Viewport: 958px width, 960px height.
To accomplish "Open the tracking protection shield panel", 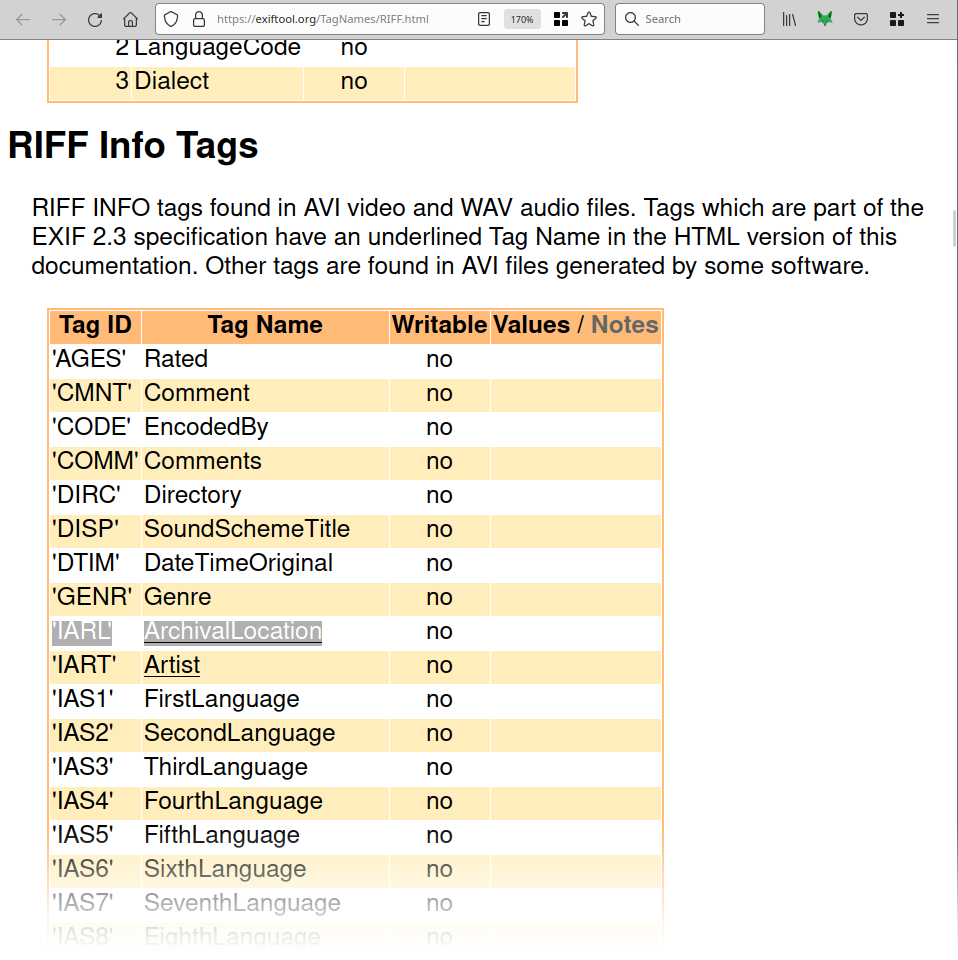I will coord(171,19).
